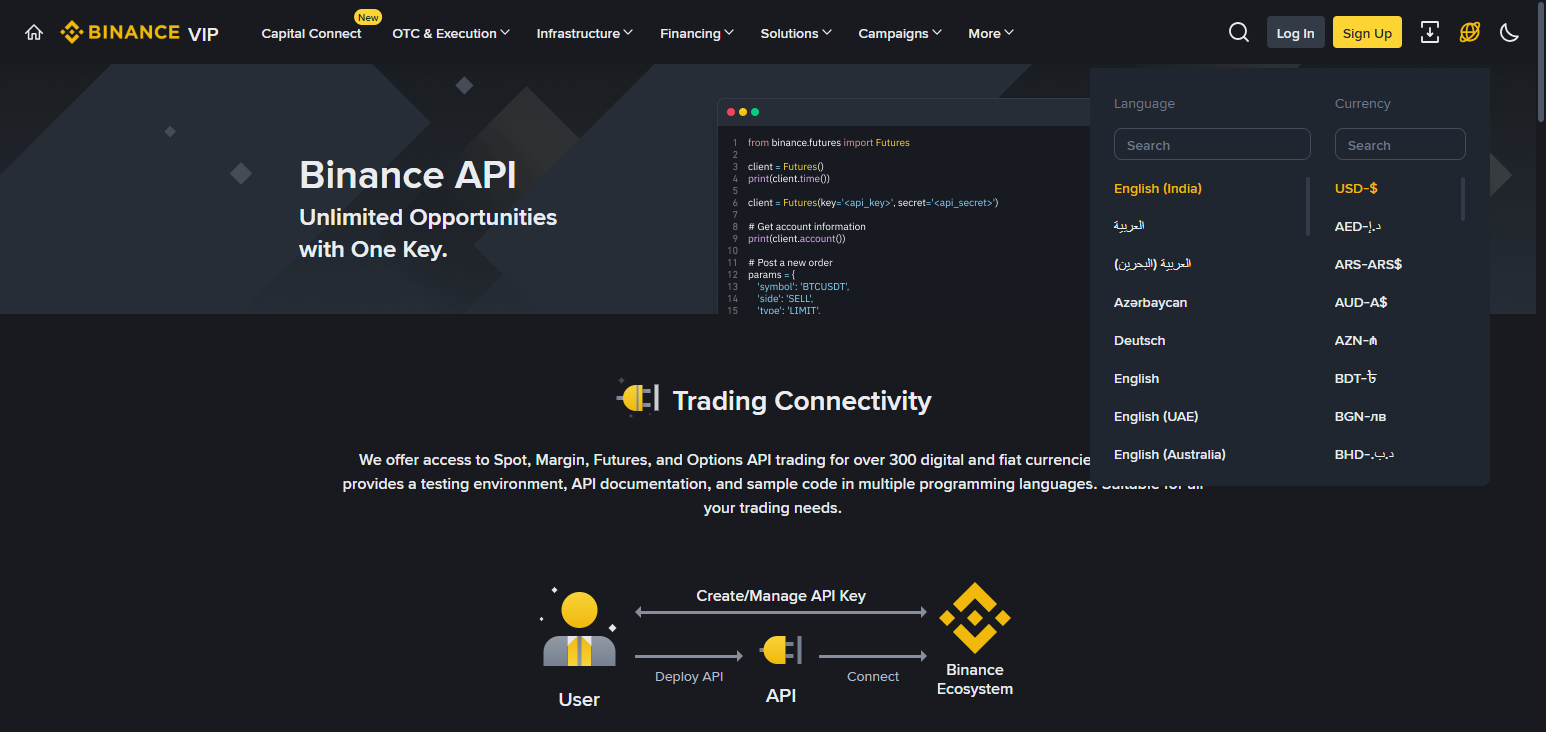Screen dimensions: 1546x732
Task: Choose USD-$ currency
Action: coord(1356,188)
